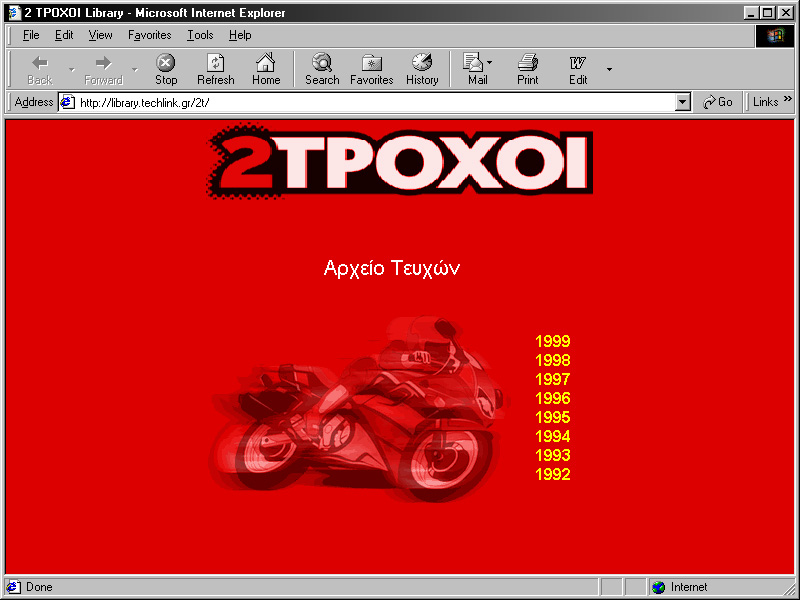Click the Go button beside address bar
Viewport: 800px width, 600px height.
click(718, 102)
